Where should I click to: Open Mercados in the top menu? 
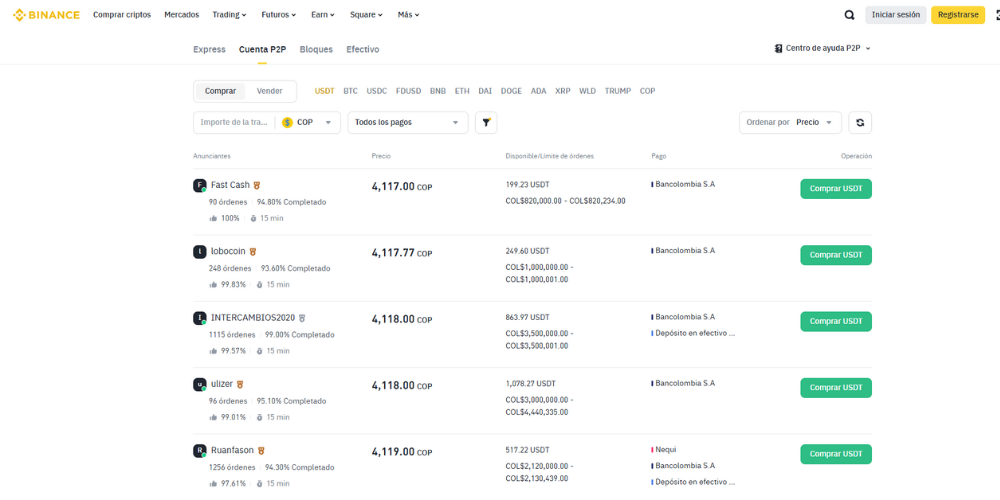point(182,15)
